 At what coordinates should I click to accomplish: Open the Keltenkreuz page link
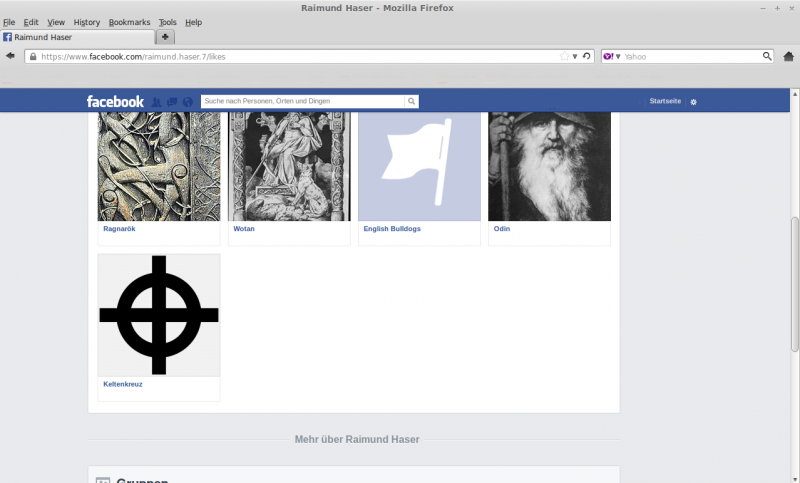point(122,384)
